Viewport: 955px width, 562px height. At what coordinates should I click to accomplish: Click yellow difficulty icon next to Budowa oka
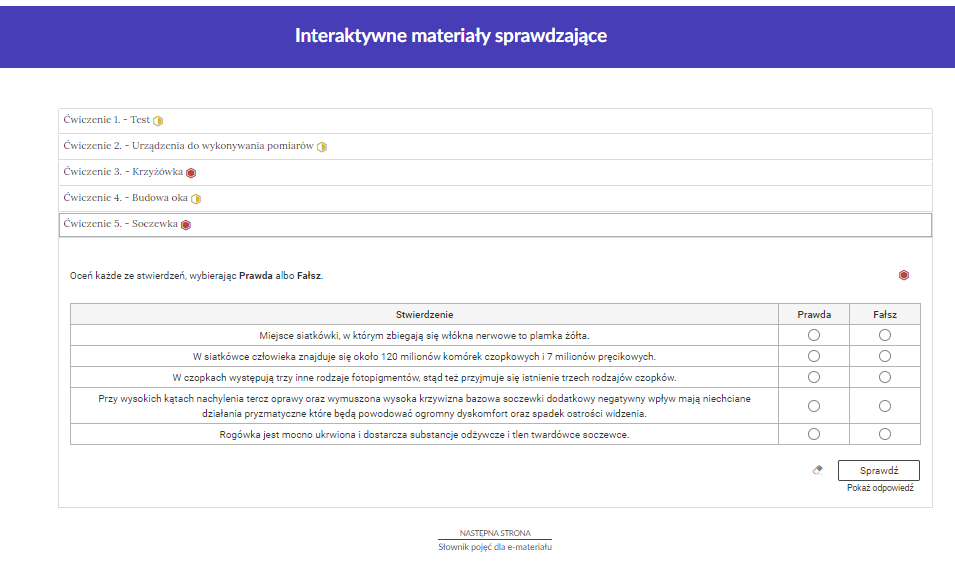pyautogui.click(x=196, y=199)
